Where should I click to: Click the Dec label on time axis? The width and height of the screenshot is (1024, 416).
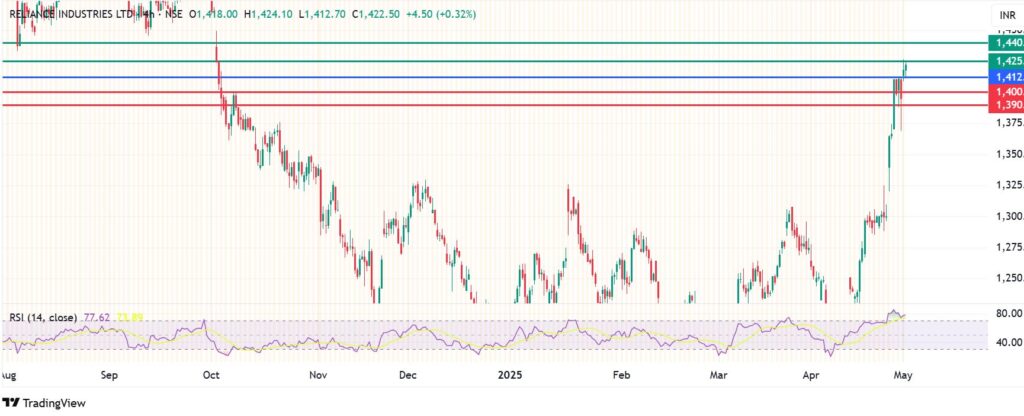[407, 376]
